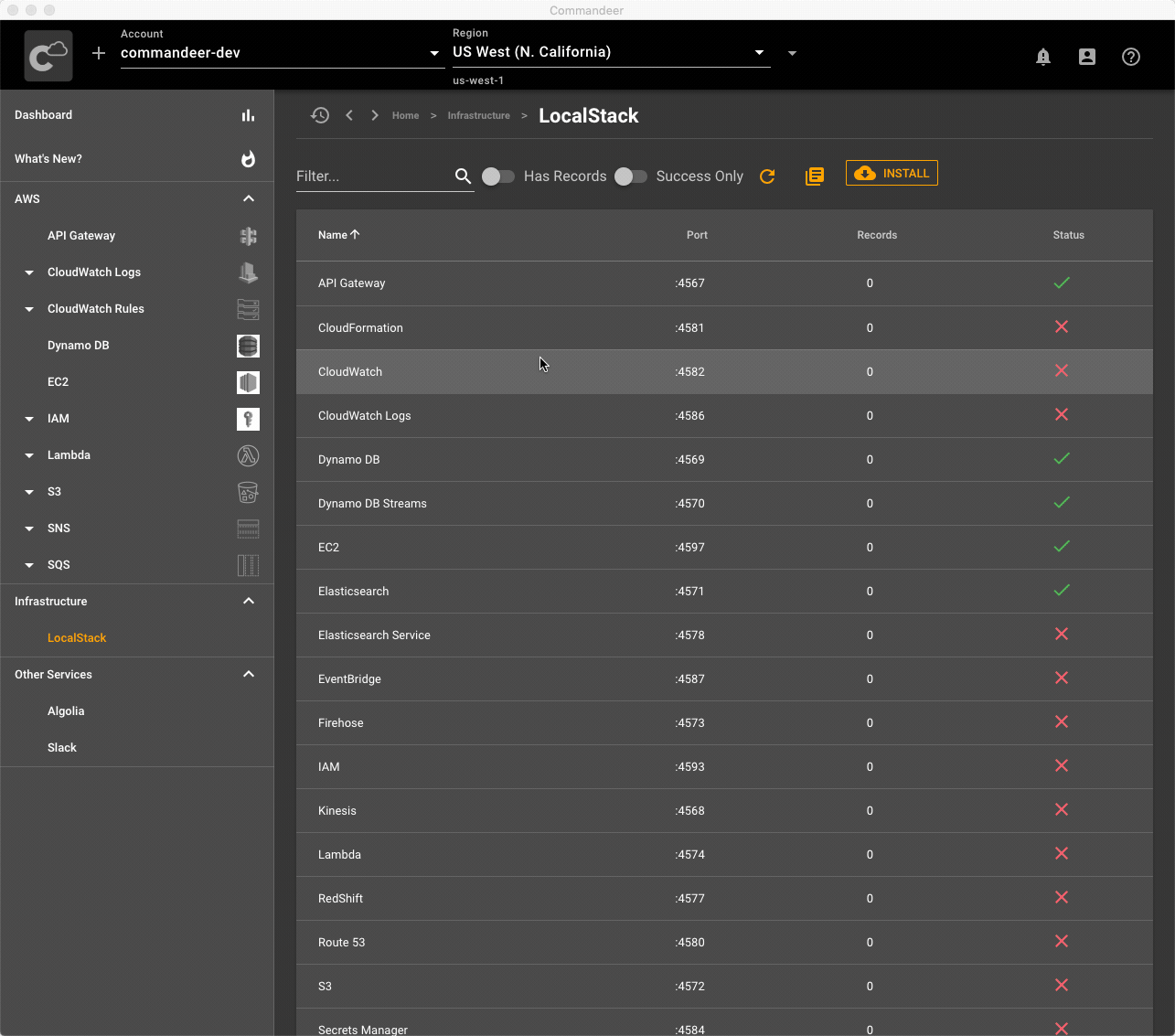Click the Dynamo DB sidebar icon
The width and height of the screenshot is (1175, 1036).
[x=248, y=346]
